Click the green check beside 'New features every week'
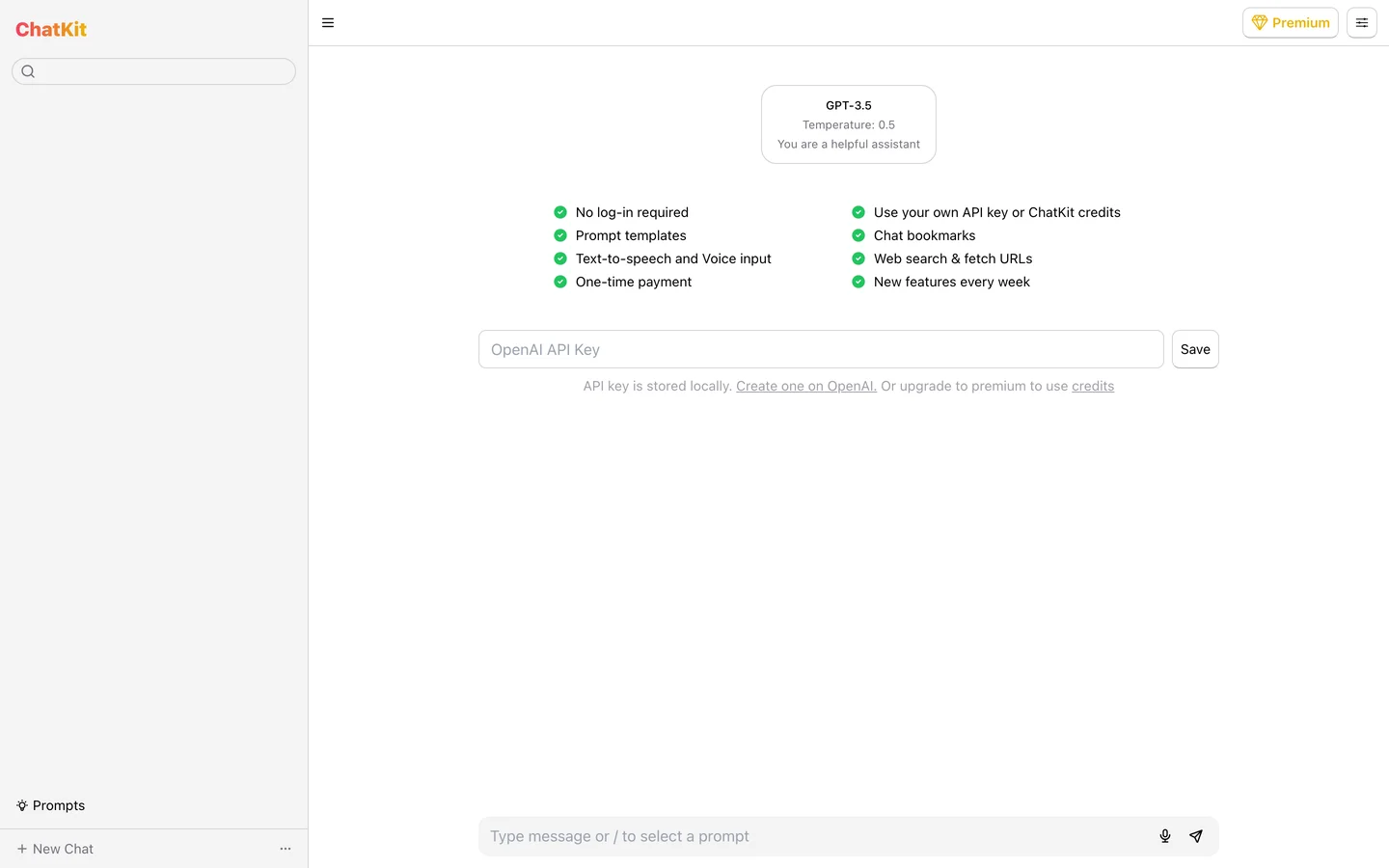 coord(858,282)
